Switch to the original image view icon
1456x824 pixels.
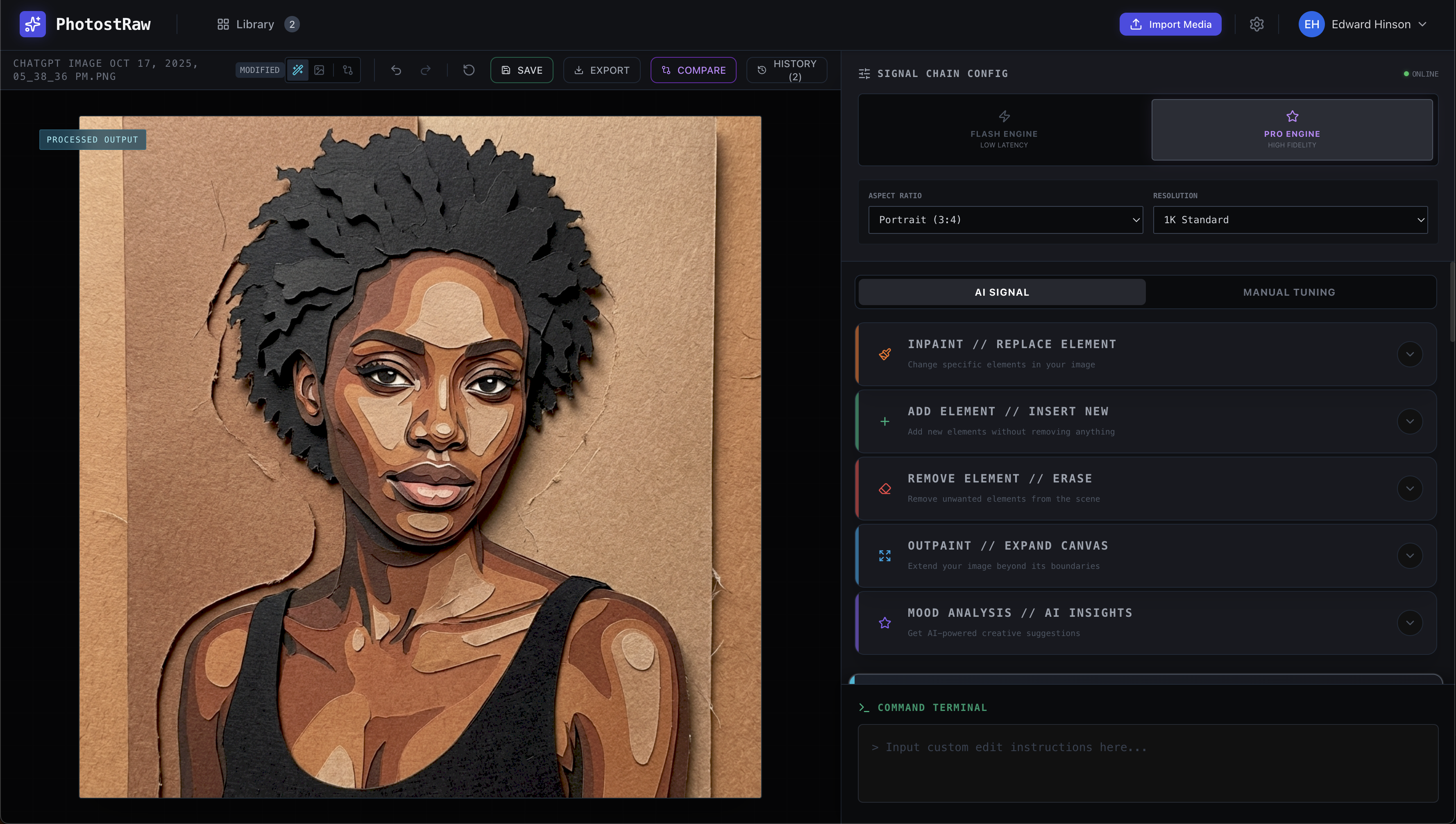320,70
